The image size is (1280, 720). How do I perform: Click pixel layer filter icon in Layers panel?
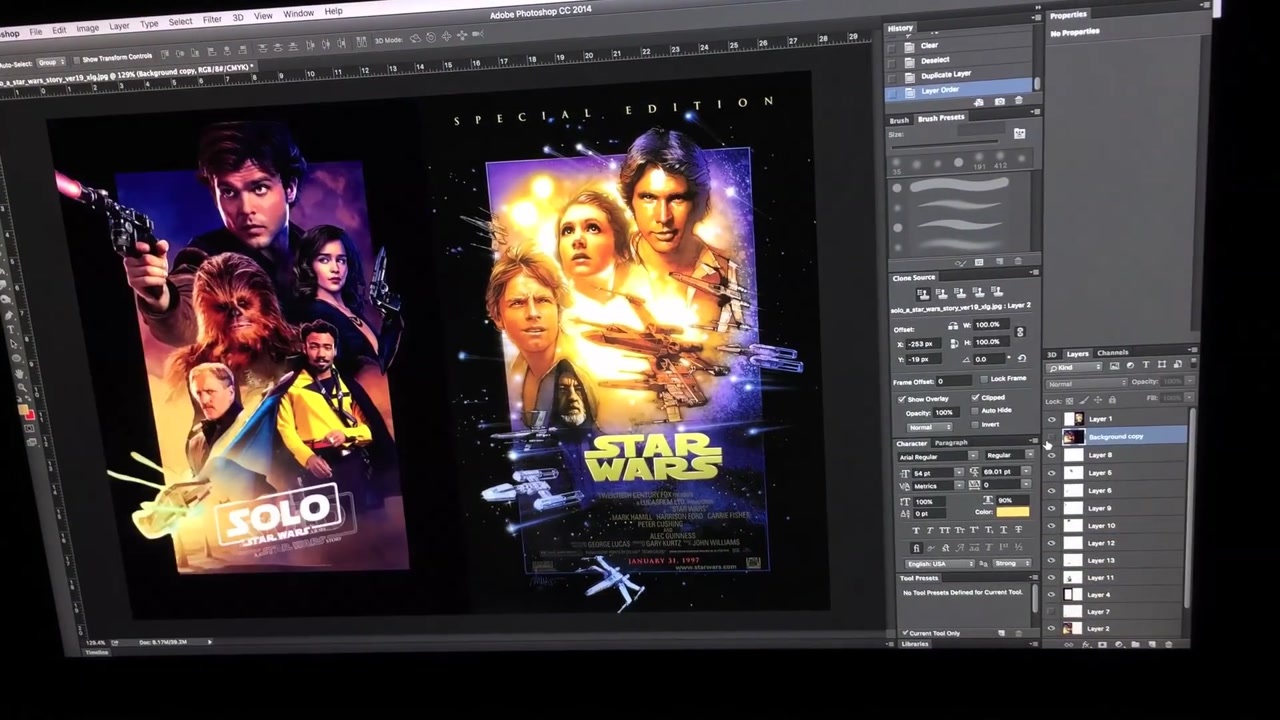[1115, 366]
